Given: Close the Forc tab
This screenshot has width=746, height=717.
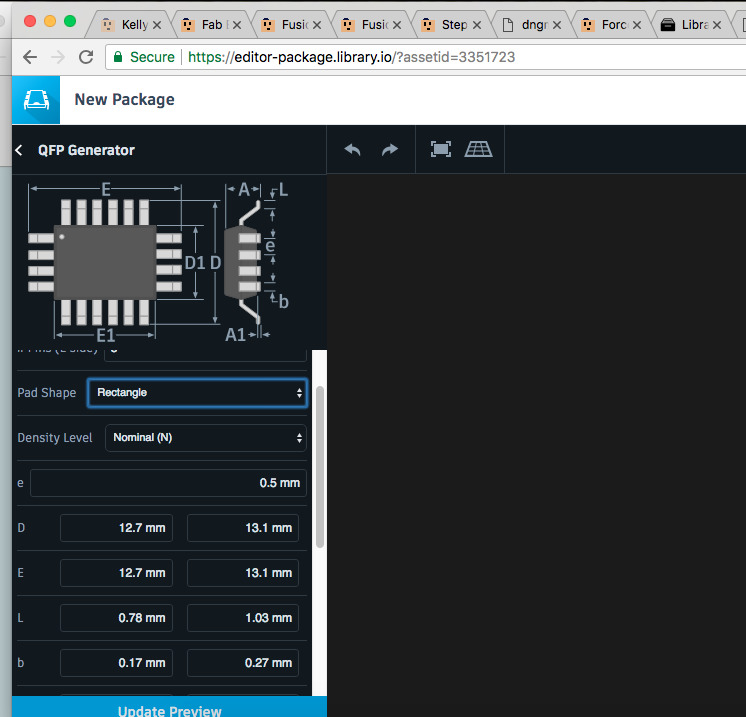Looking at the screenshot, I should tap(637, 25).
